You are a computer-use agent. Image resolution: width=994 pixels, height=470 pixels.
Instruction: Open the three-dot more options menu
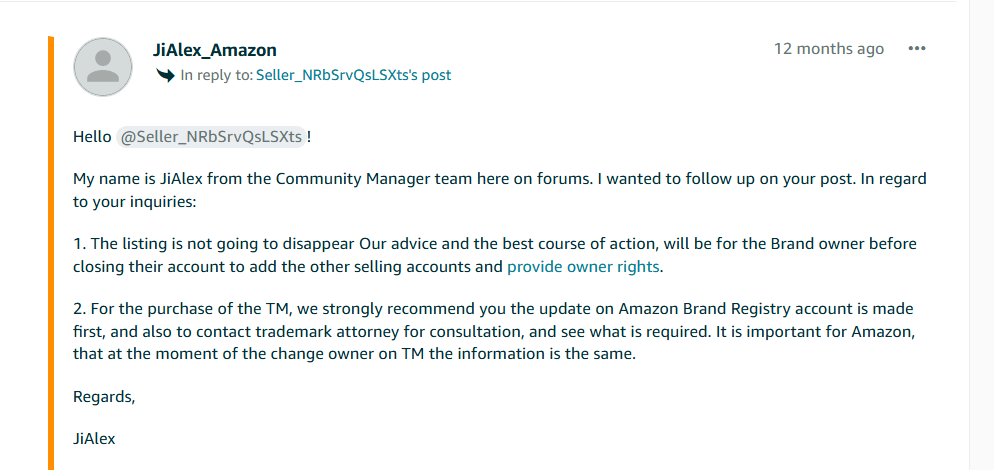coord(917,49)
